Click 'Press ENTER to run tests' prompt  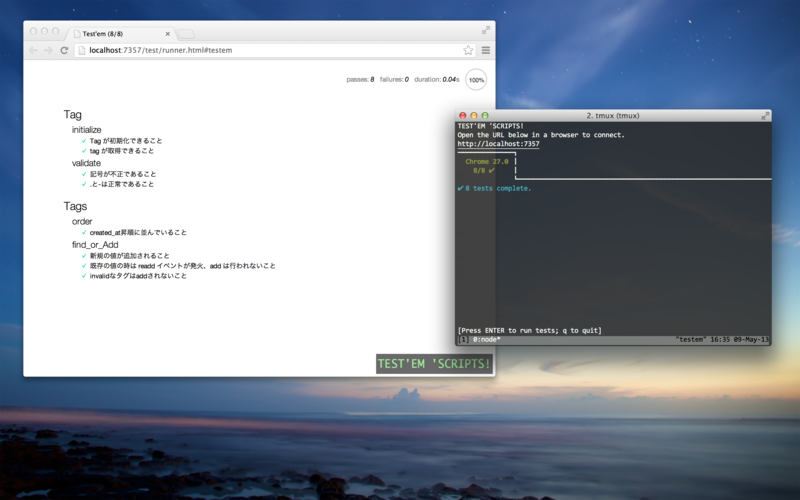(530, 331)
